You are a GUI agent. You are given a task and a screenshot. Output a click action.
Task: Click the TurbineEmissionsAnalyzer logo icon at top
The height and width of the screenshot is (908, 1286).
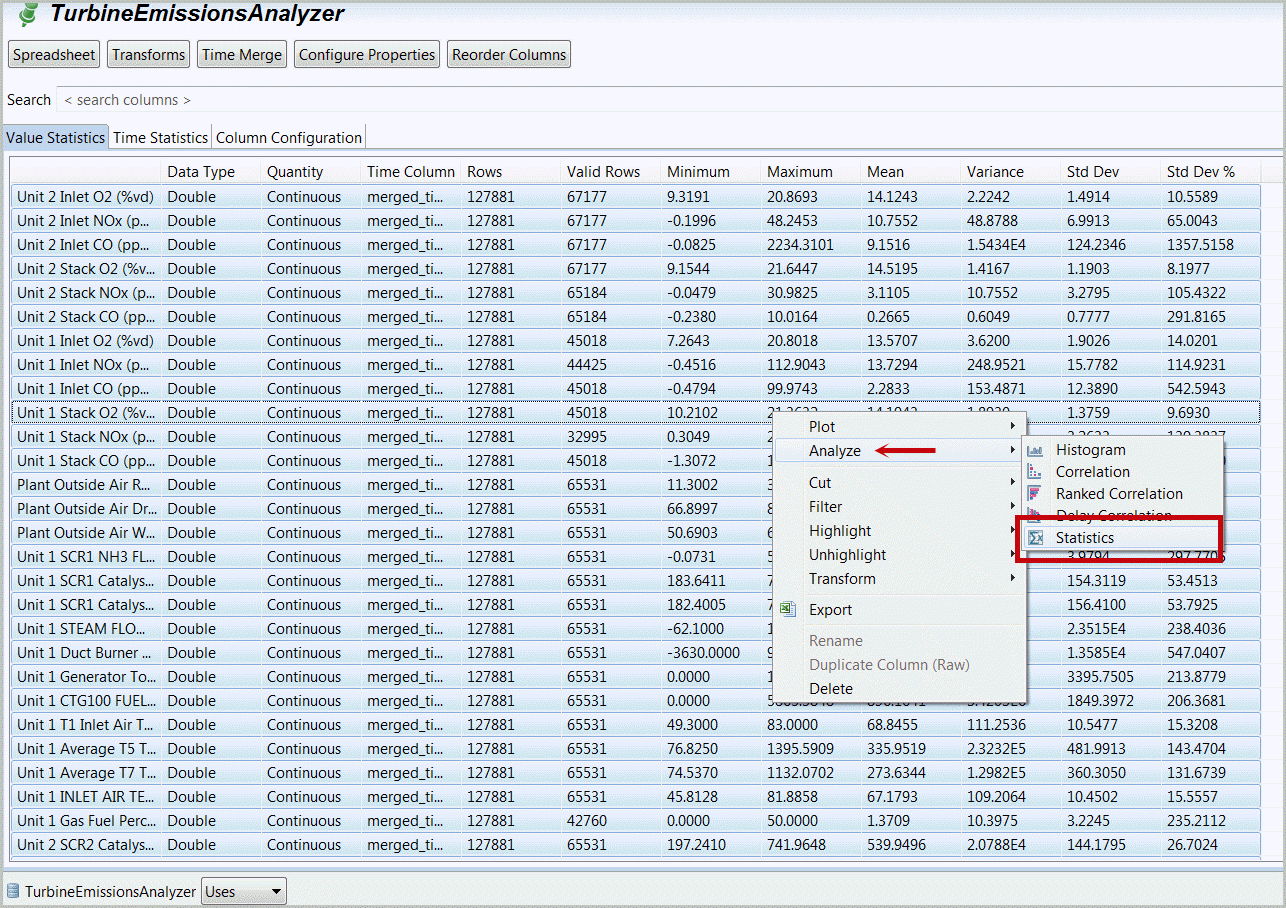29,15
